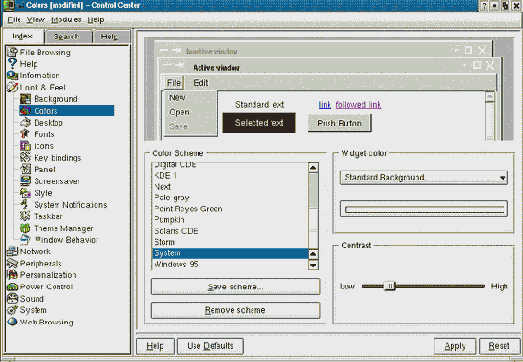Select the Next color scheme

[230, 187]
